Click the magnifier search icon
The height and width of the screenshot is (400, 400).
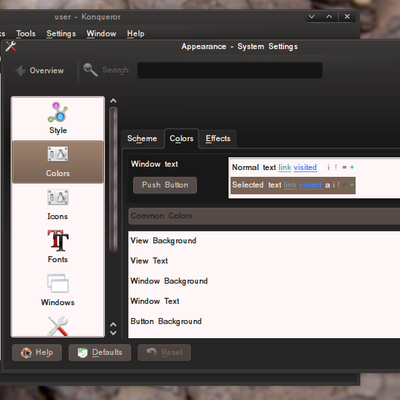pyautogui.click(x=90, y=70)
